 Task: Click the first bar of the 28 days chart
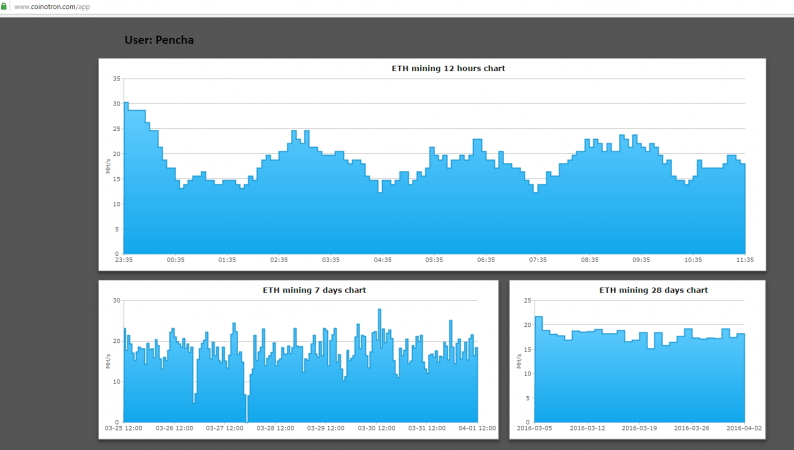(x=539, y=370)
